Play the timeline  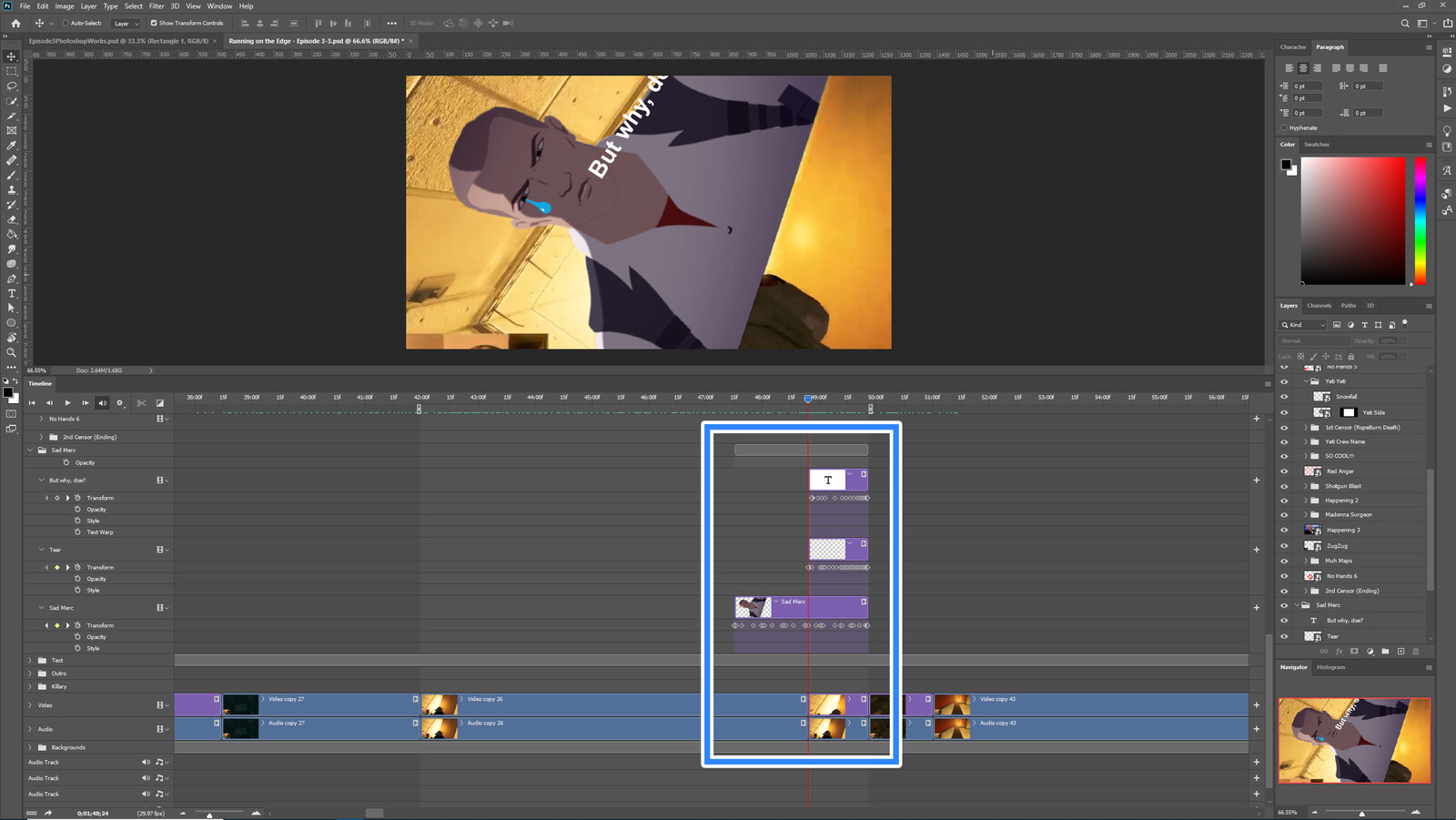click(67, 402)
